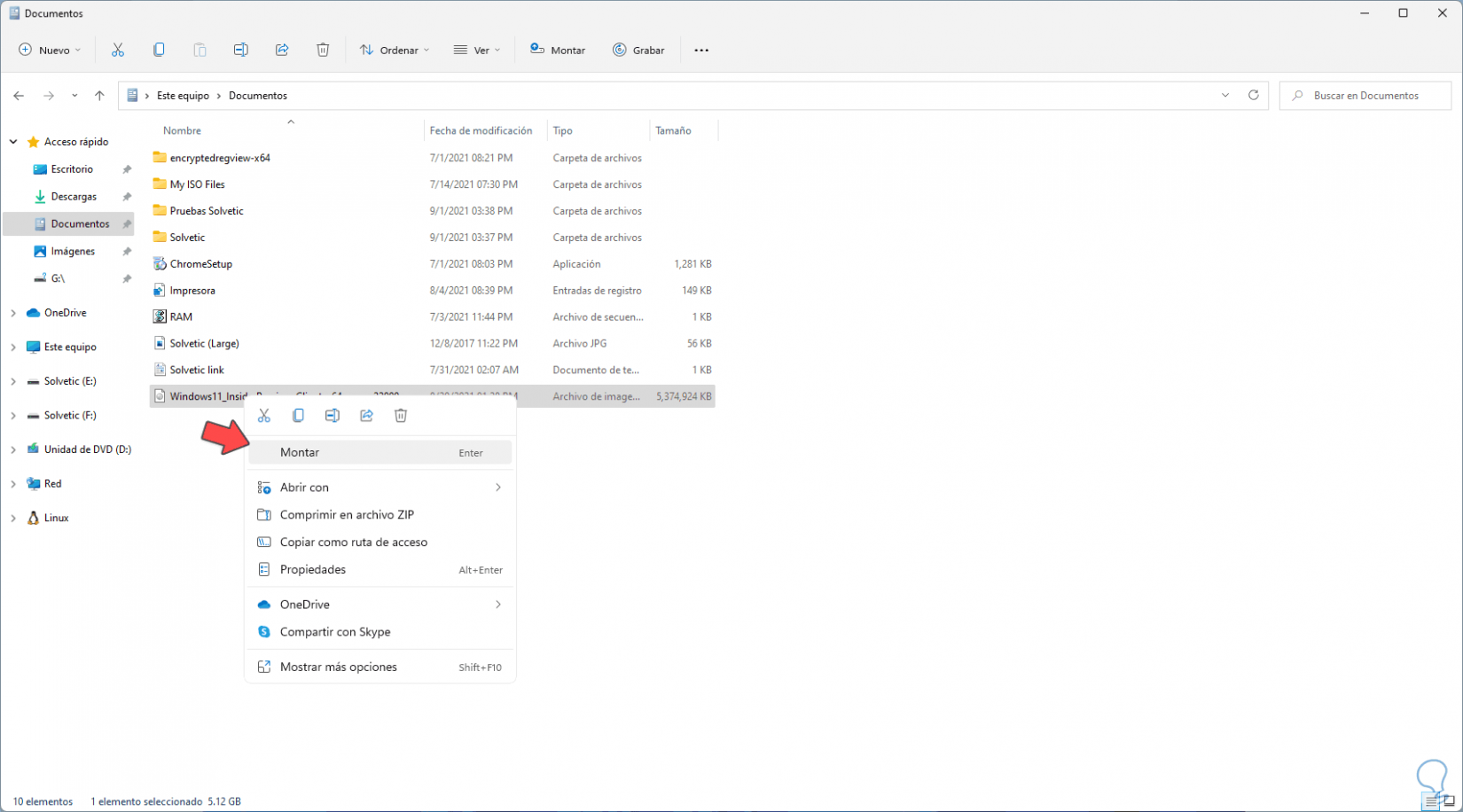Click the Grabar button in the toolbar
Viewport: 1463px width, 812px height.
coord(638,51)
